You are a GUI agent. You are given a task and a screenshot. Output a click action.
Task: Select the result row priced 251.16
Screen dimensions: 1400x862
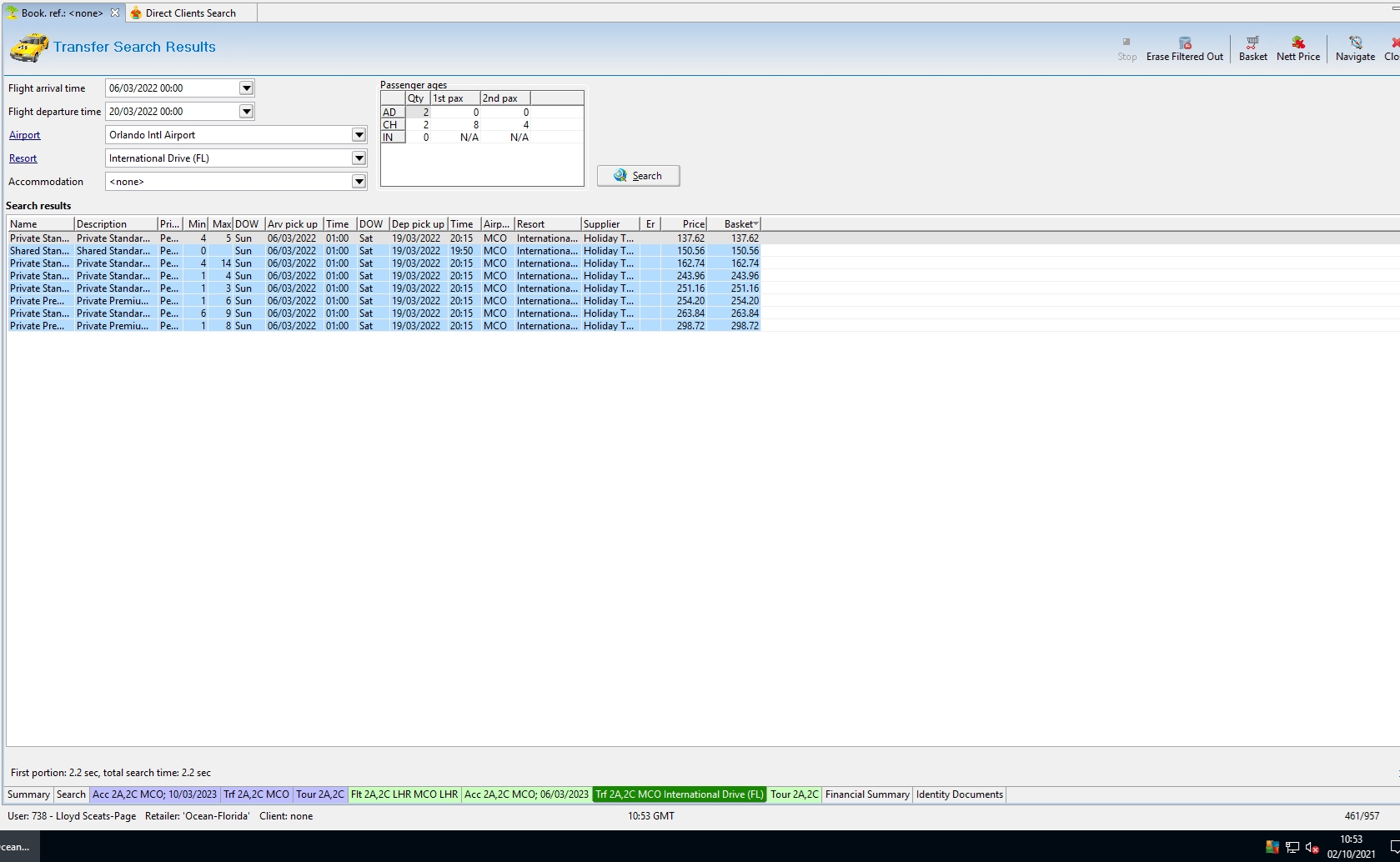click(384, 288)
